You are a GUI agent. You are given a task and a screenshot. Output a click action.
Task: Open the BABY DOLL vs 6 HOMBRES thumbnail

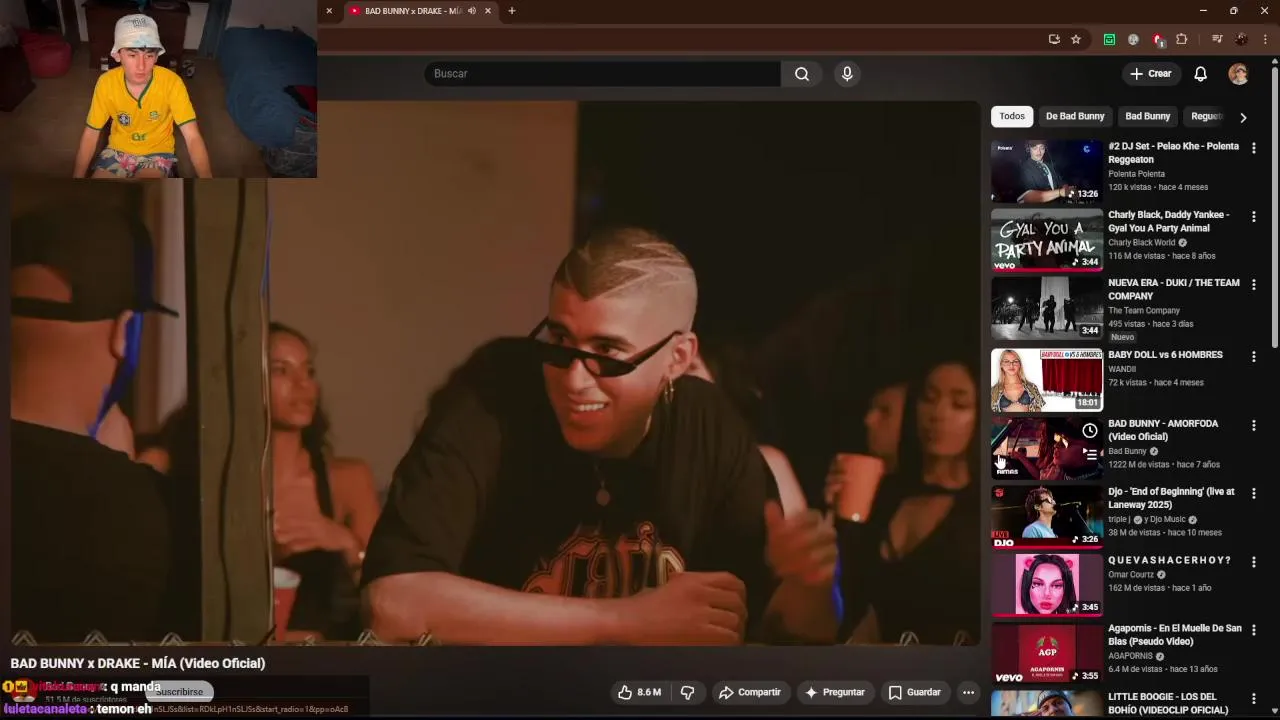1047,380
